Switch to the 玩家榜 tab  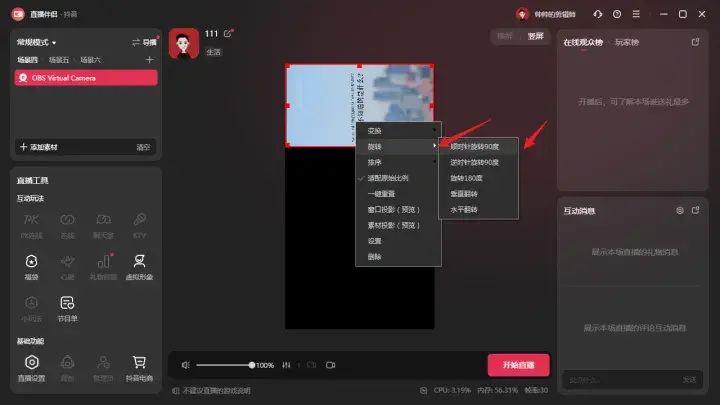point(627,42)
